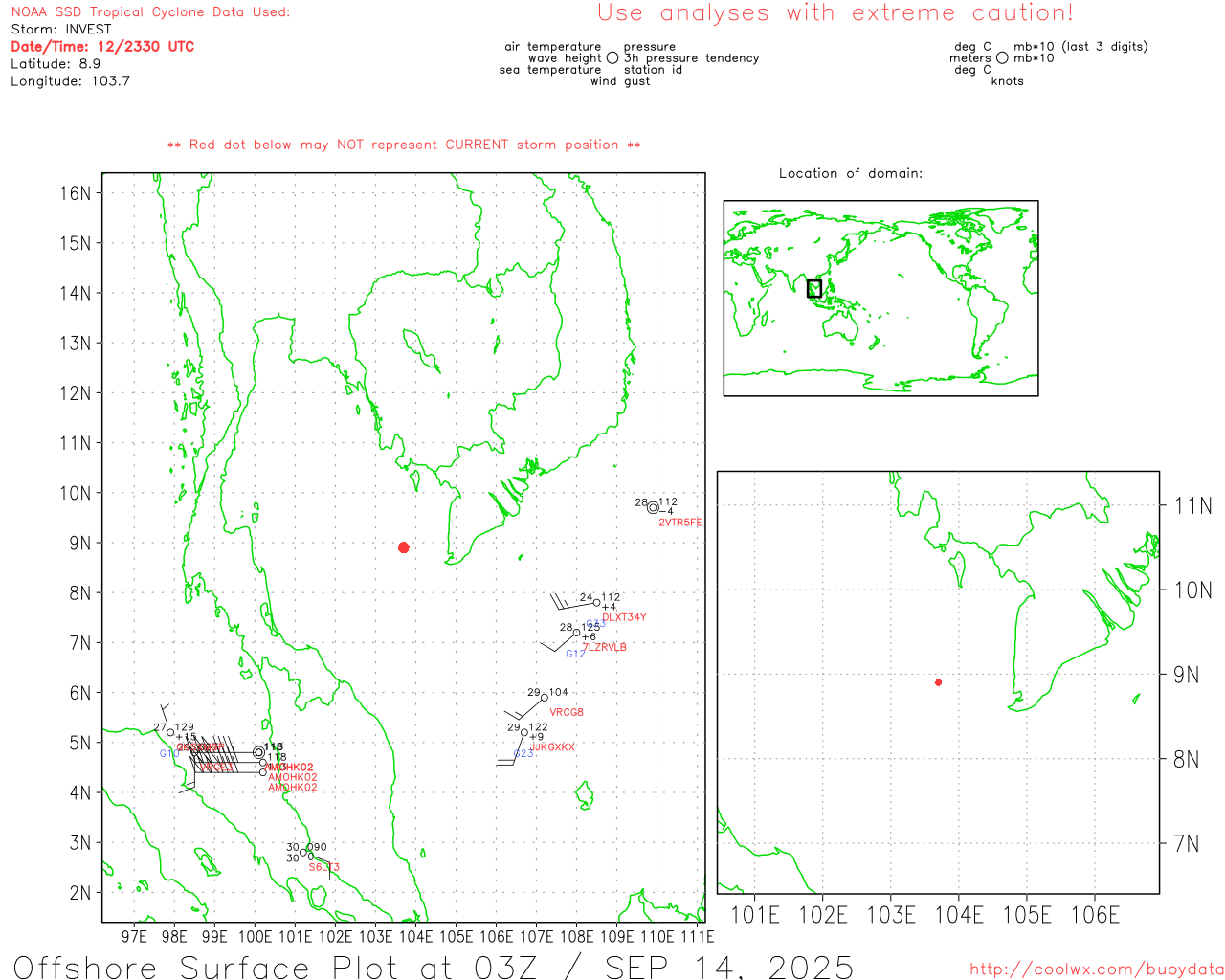Click the 'station id' legend label
Image resolution: width=1225 pixels, height=980 pixels.
(653, 69)
